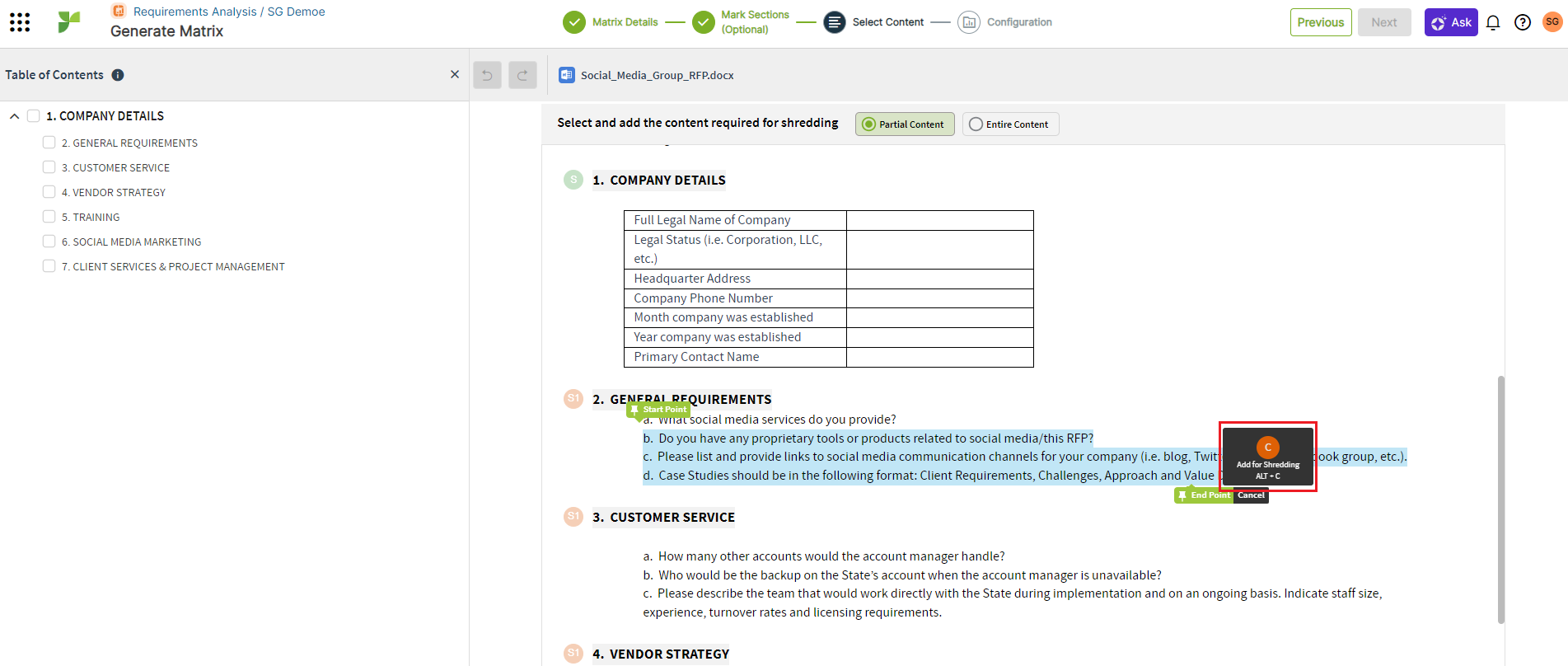Open the SG user avatar menu
This screenshot has width=1568, height=666.
tap(1552, 22)
